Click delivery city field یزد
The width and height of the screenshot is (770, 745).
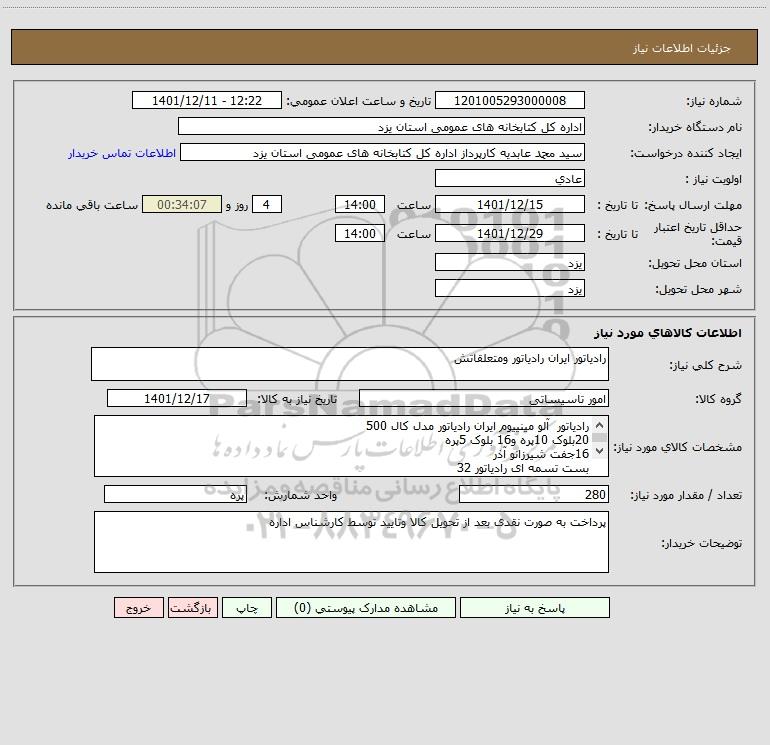(x=510, y=288)
